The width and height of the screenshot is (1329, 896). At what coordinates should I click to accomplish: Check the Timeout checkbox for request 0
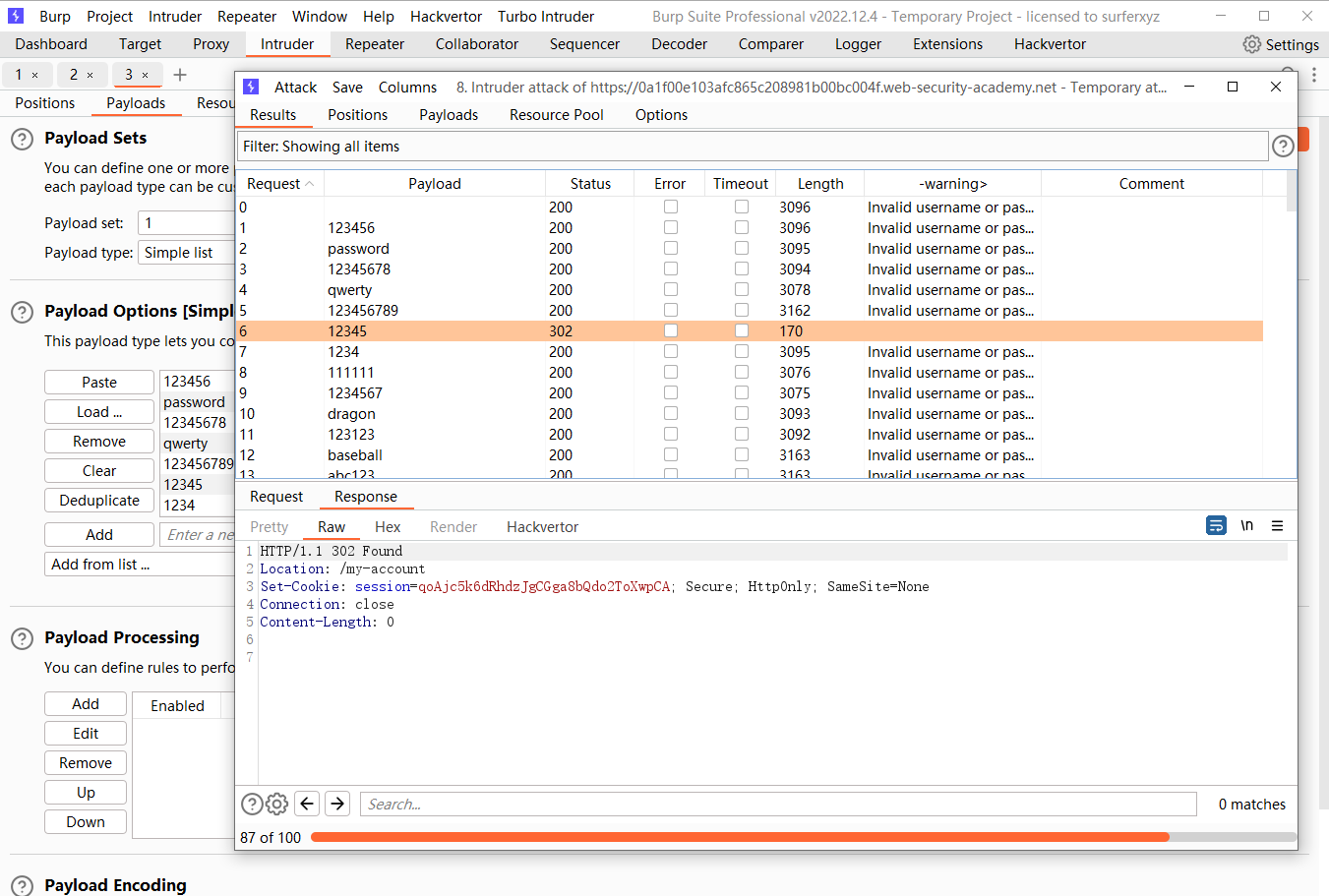tap(741, 207)
